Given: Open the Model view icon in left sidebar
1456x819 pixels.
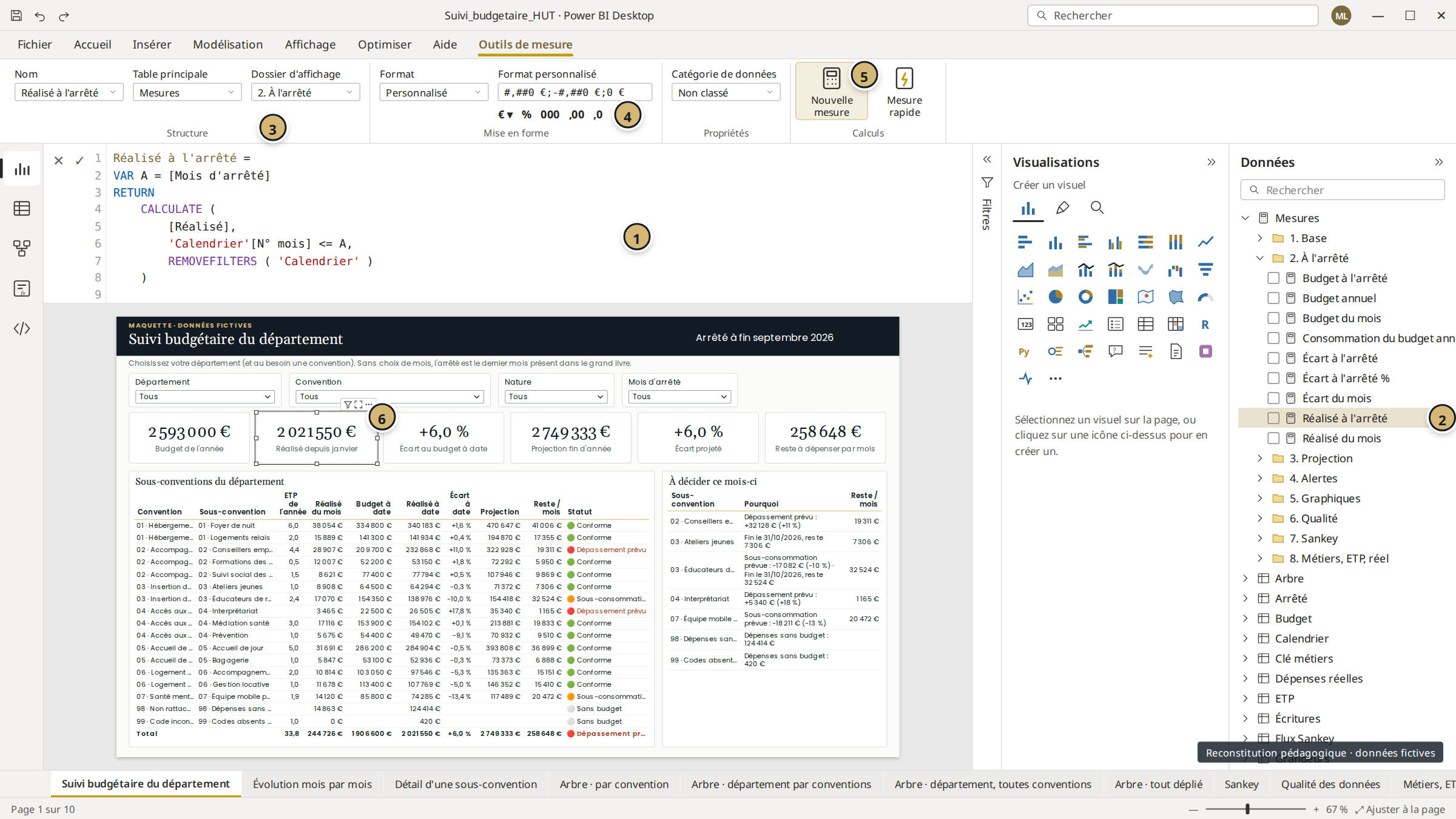Looking at the screenshot, I should click(x=22, y=248).
